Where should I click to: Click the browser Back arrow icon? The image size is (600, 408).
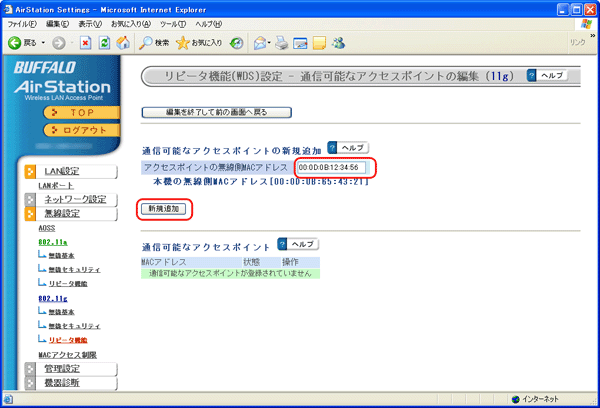pos(15,43)
